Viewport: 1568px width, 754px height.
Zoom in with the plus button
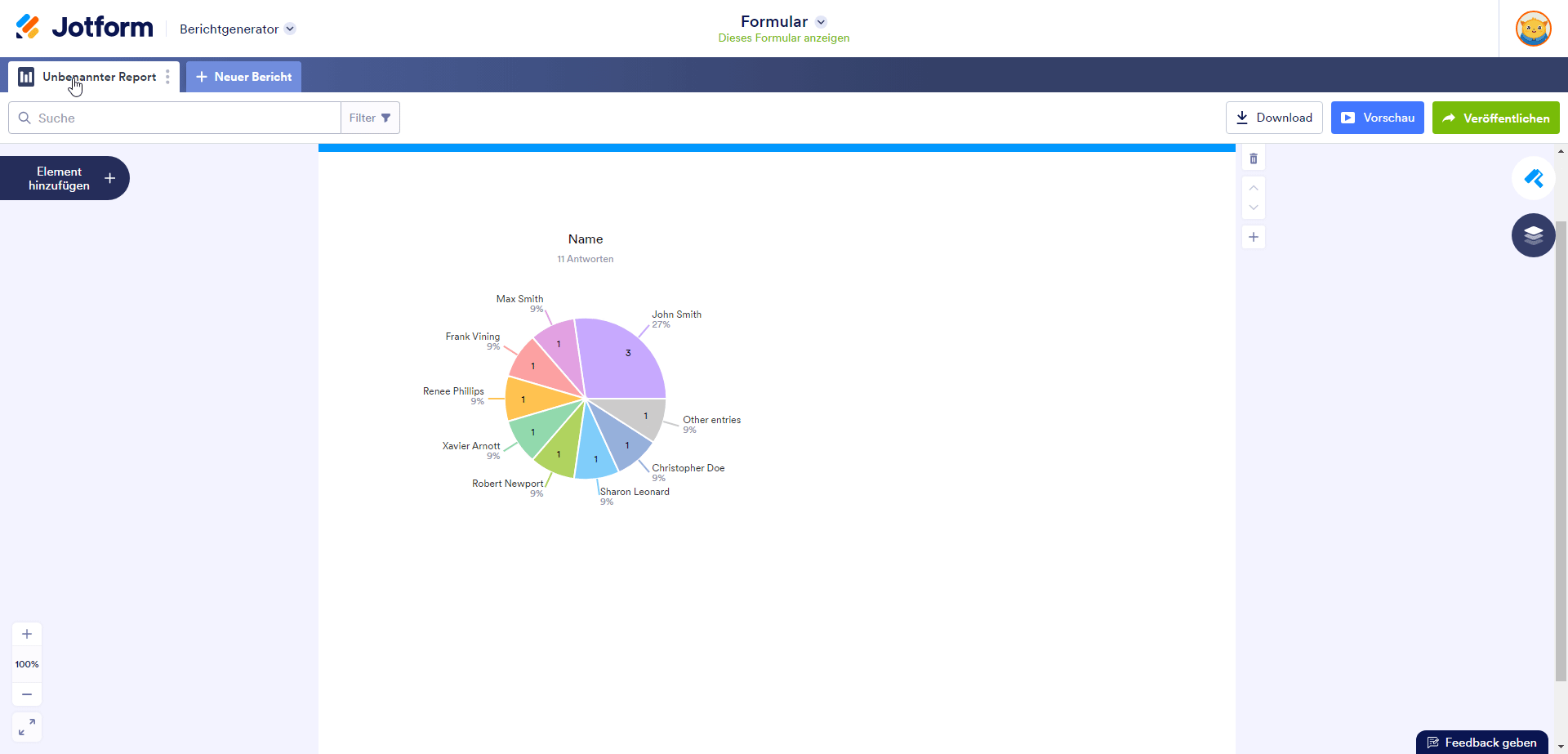(x=27, y=634)
